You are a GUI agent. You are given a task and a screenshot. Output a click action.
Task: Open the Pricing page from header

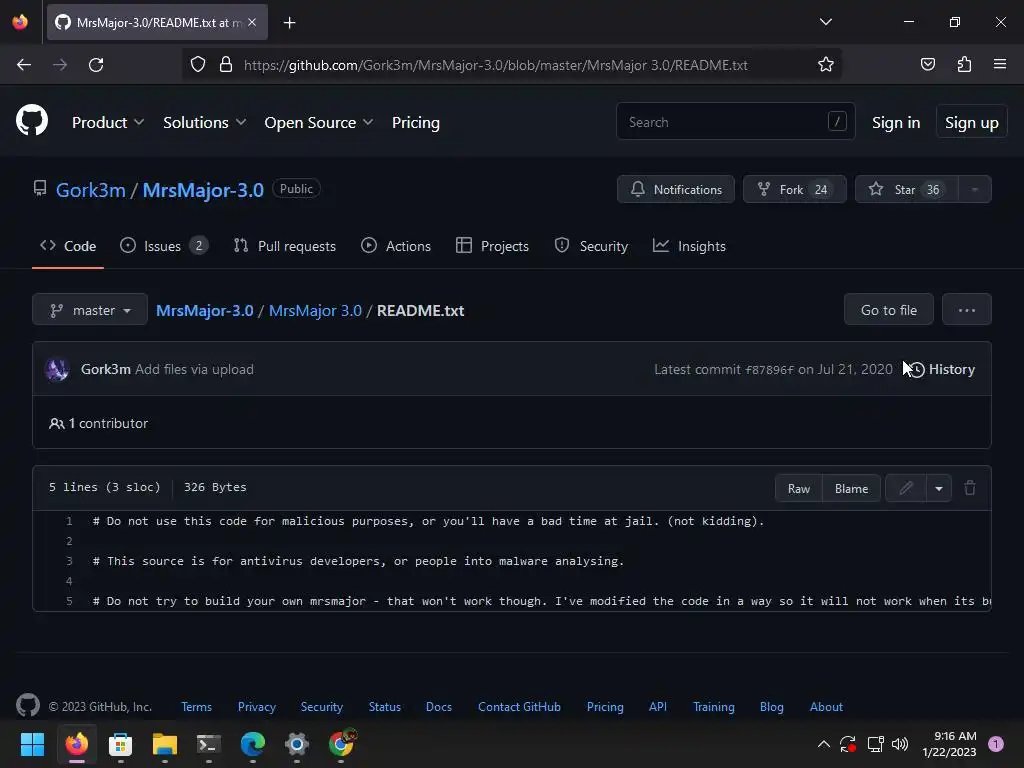pos(415,123)
